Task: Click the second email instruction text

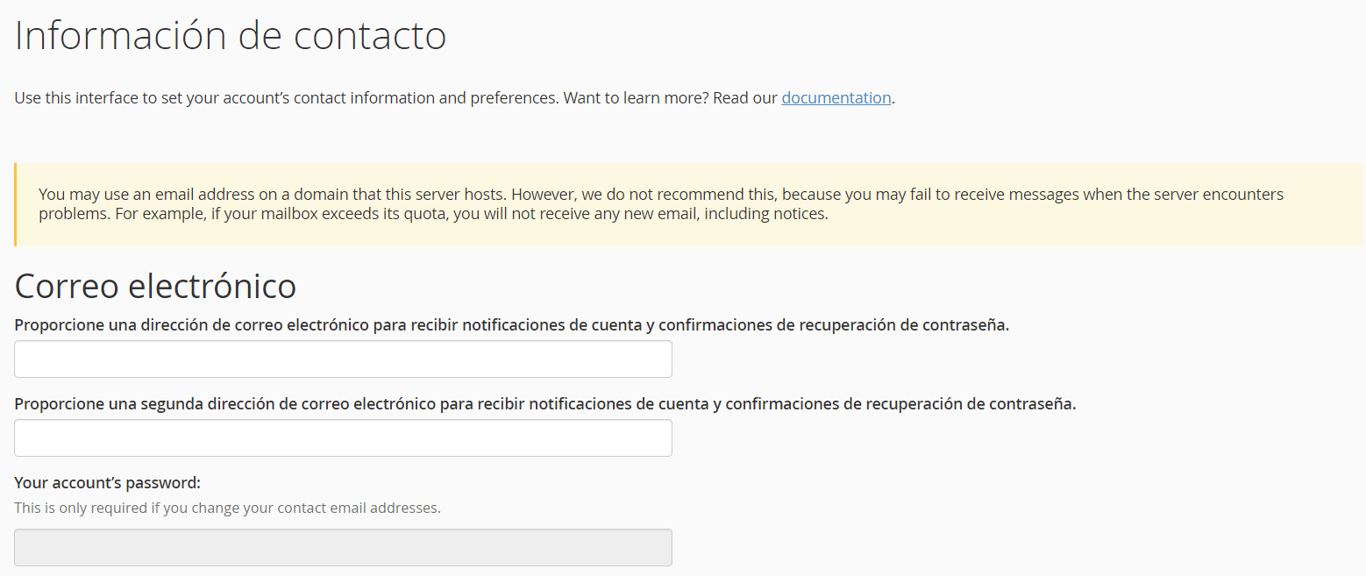Action: click(x=545, y=403)
